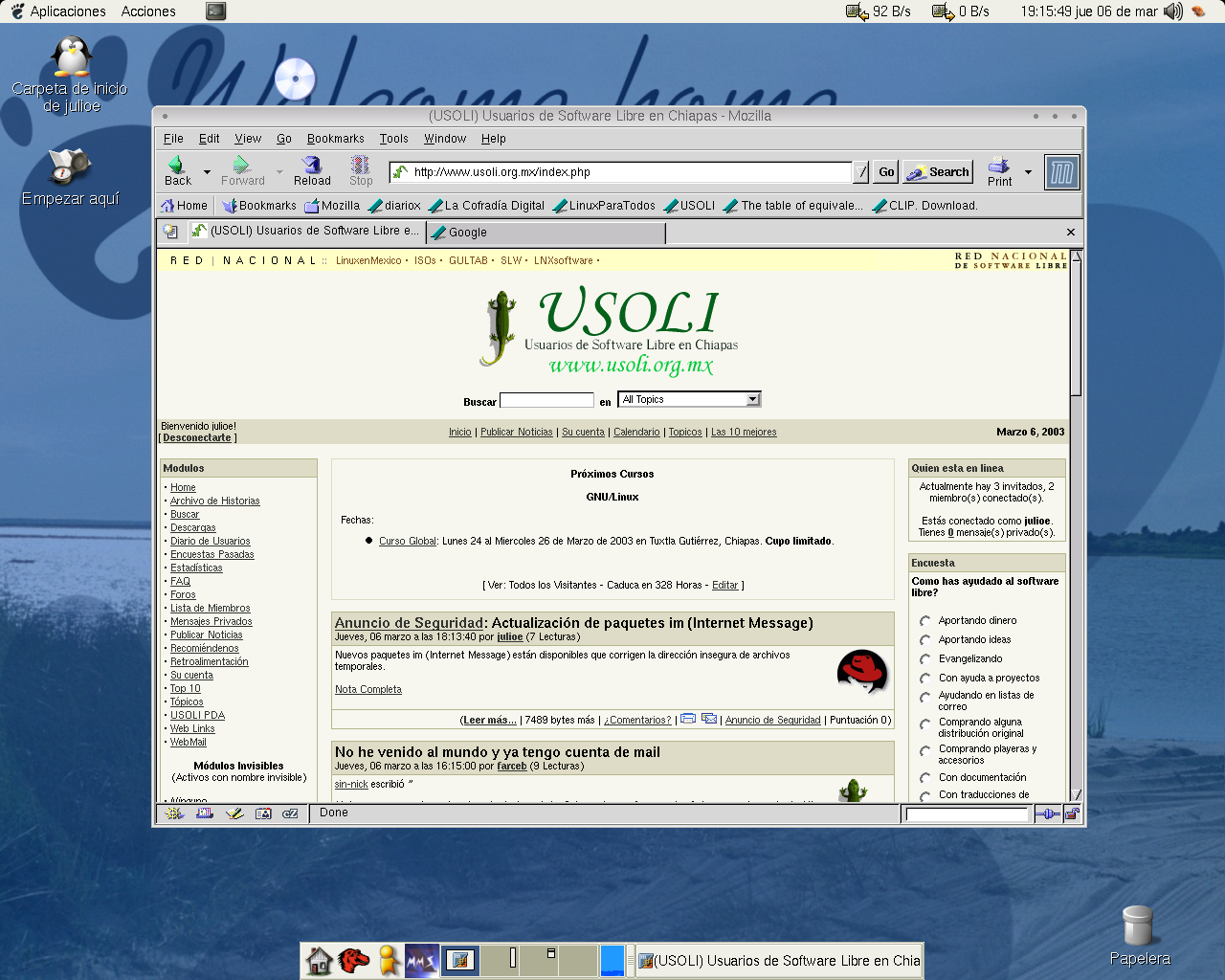Viewport: 1225px width, 980px height.
Task: Open the 'Nota Completa' link
Action: (x=368, y=690)
